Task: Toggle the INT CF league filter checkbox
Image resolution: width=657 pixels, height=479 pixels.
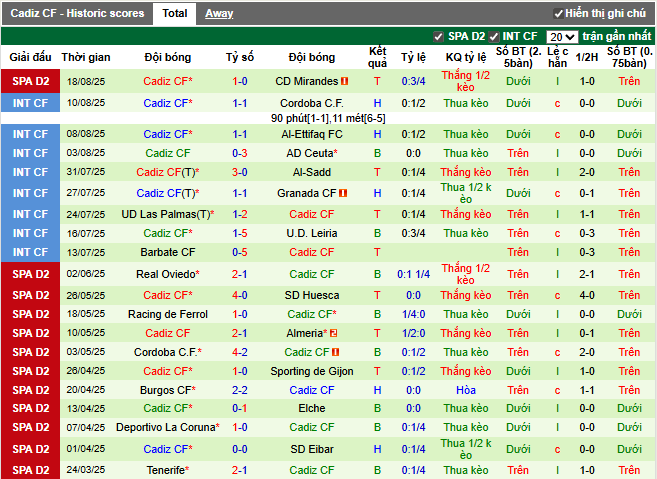Action: tap(494, 37)
